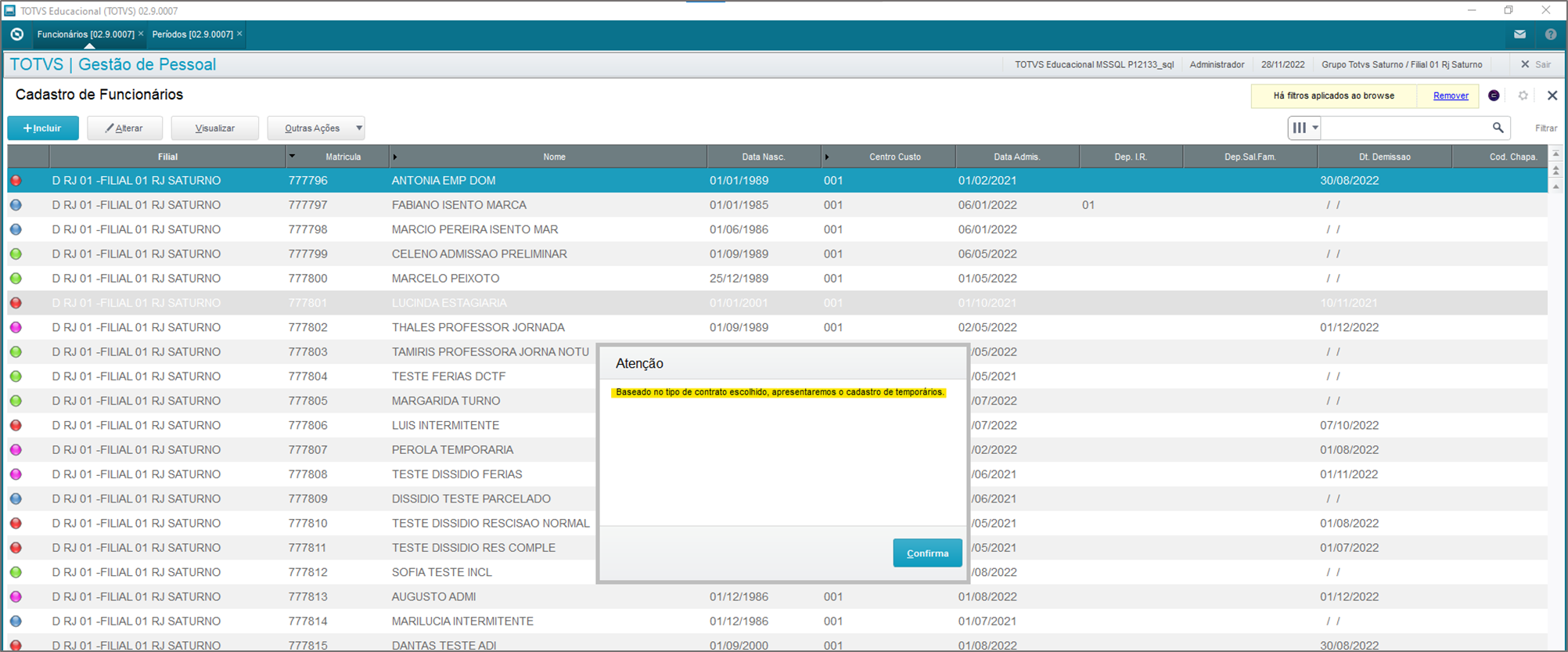Click the purple Carol assistant icon
1568x652 pixels.
point(1494,95)
